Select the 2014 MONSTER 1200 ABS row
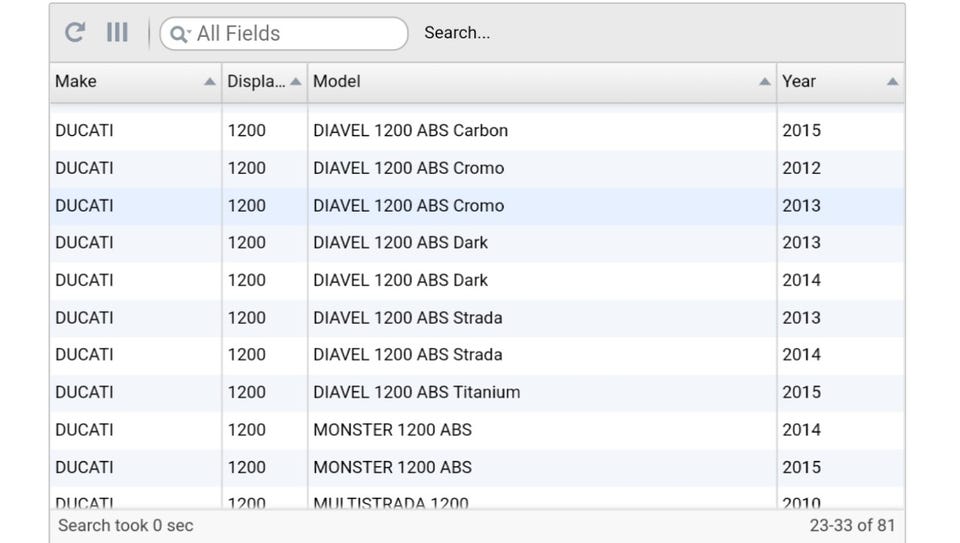 coord(392,430)
